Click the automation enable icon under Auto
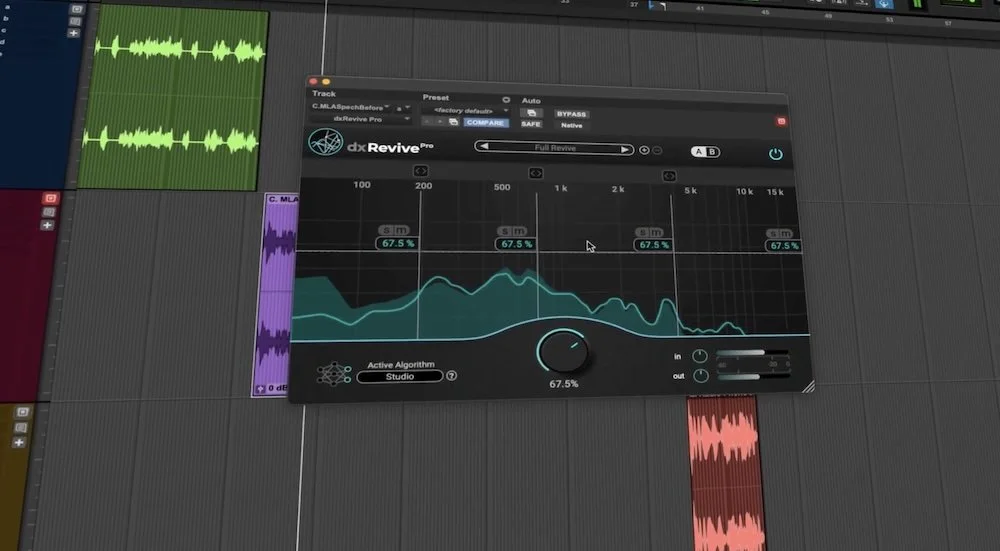This screenshot has width=1000, height=551. [x=531, y=113]
